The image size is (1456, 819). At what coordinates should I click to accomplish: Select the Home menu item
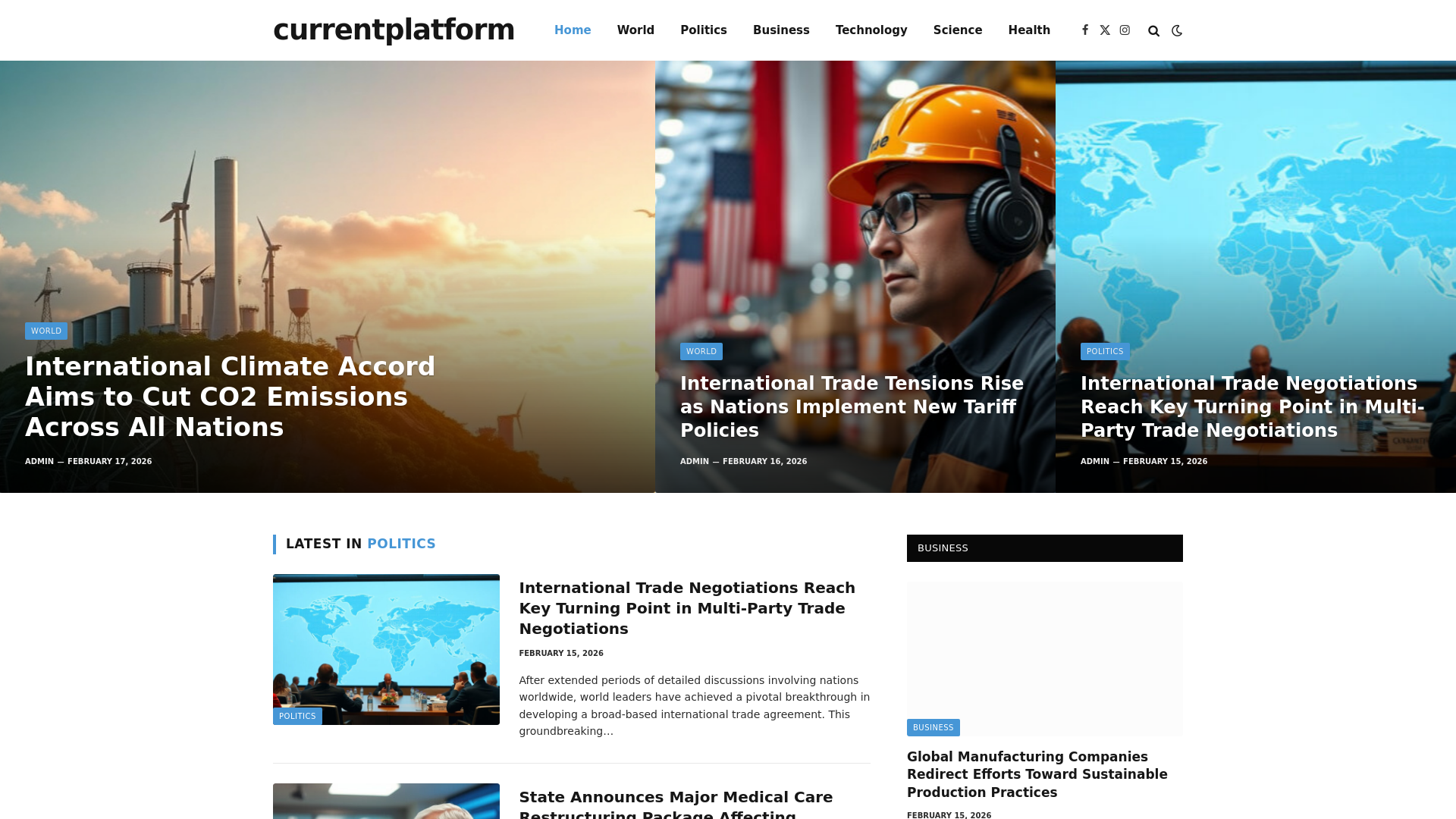point(573,30)
